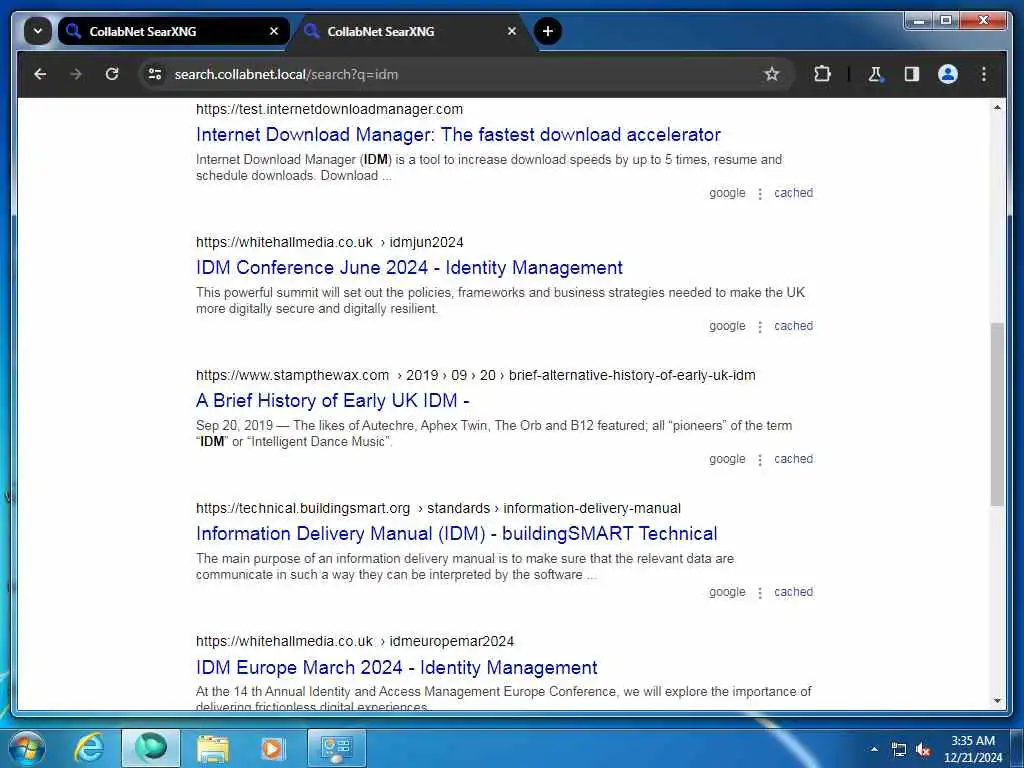Open cached version of buildingSMART result
Viewport: 1024px width, 768px height.
coord(793,592)
